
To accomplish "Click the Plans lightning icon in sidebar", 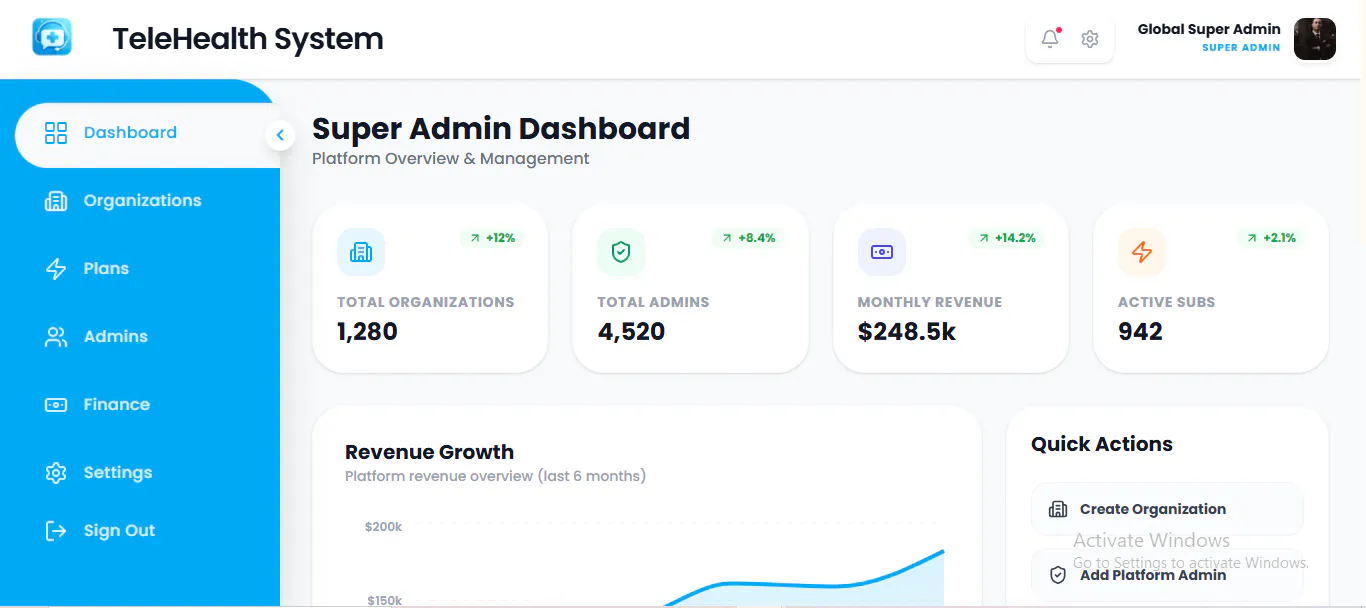I will [x=56, y=269].
